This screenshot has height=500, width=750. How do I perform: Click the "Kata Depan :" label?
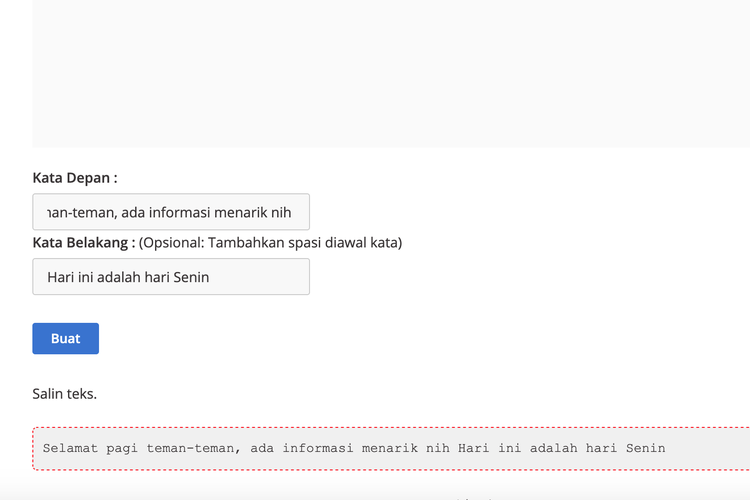75,178
